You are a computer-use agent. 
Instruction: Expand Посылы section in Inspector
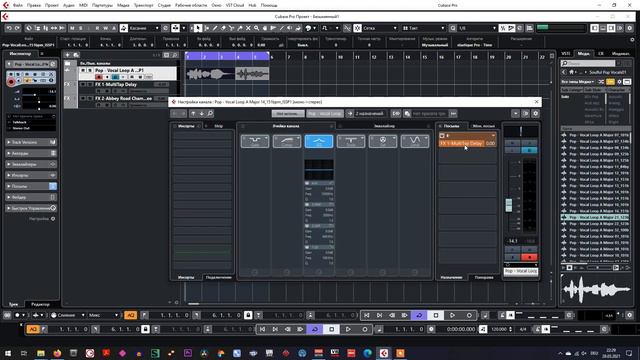click(31, 186)
